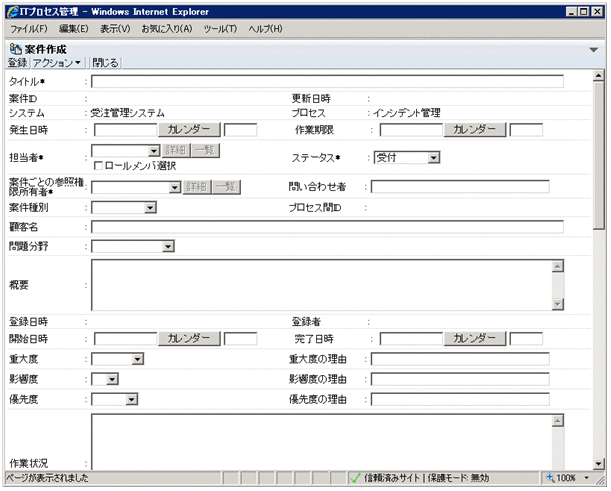Click the 完了日時 date field
Screen dimensions: 611x491
(x=411, y=339)
